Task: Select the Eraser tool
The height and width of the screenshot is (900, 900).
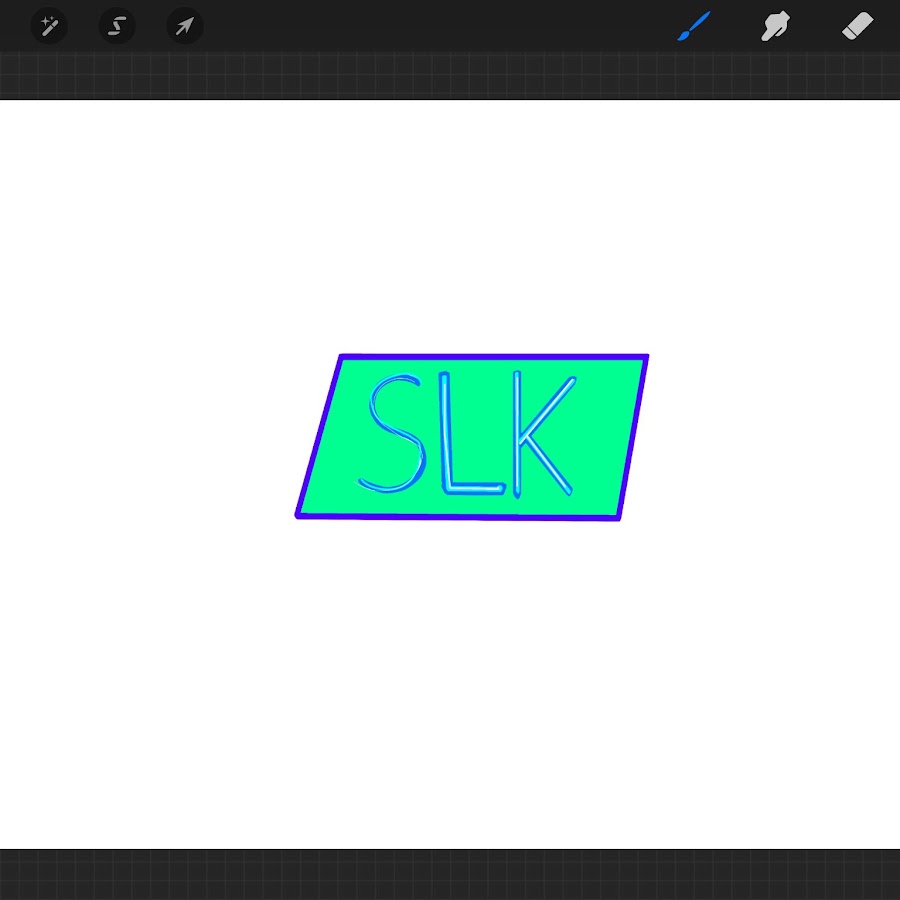Action: [x=858, y=26]
